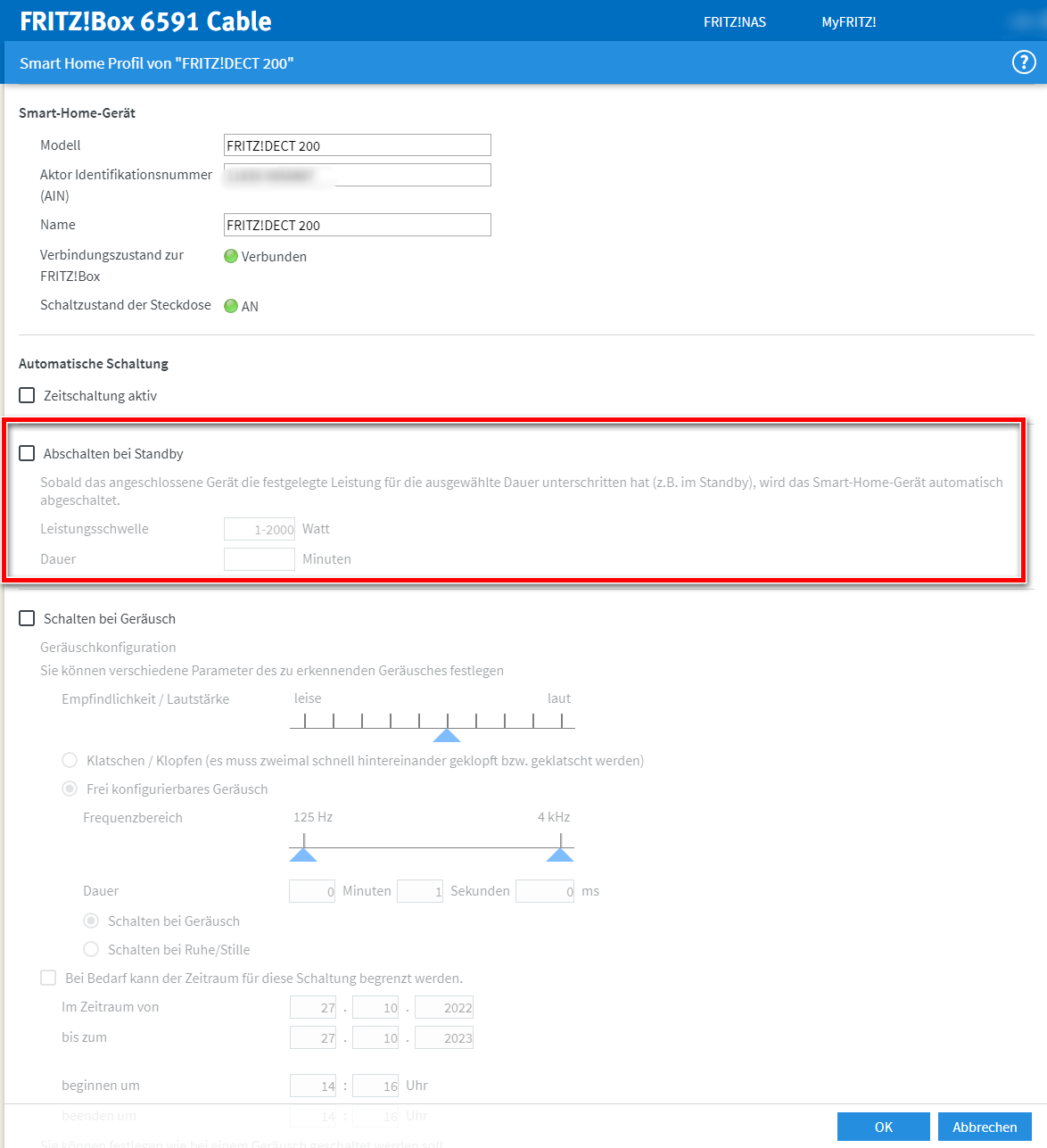1047x1148 pixels.
Task: Click the Name input field
Action: [358, 225]
